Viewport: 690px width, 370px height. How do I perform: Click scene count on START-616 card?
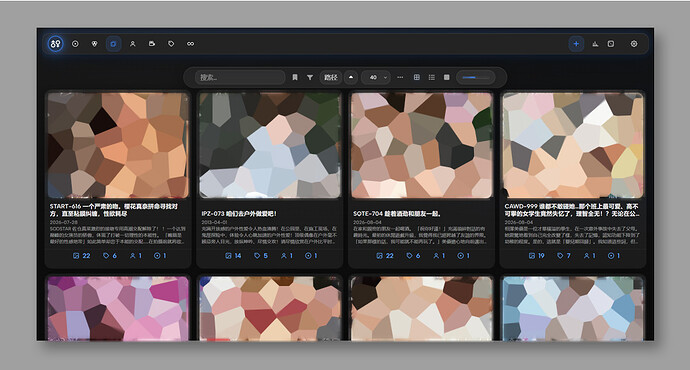point(160,256)
